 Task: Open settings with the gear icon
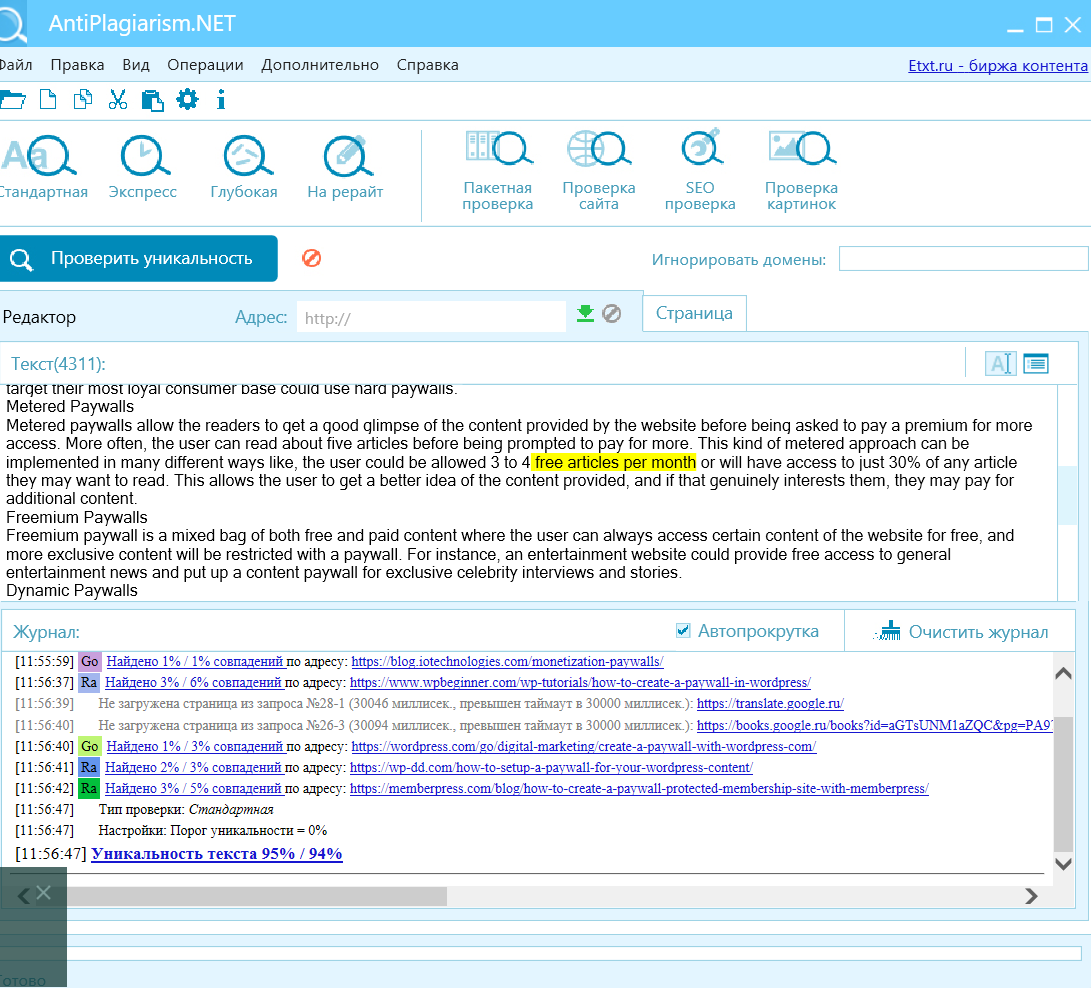tap(187, 99)
